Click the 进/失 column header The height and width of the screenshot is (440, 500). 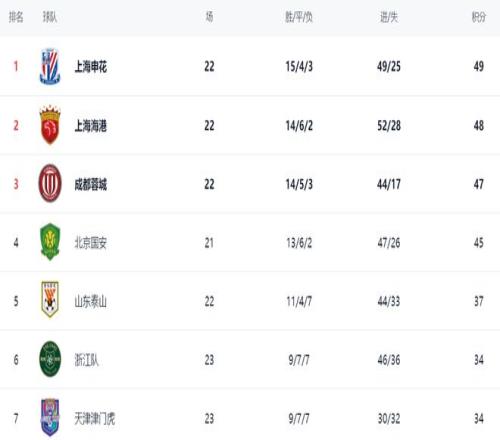pyautogui.click(x=389, y=17)
